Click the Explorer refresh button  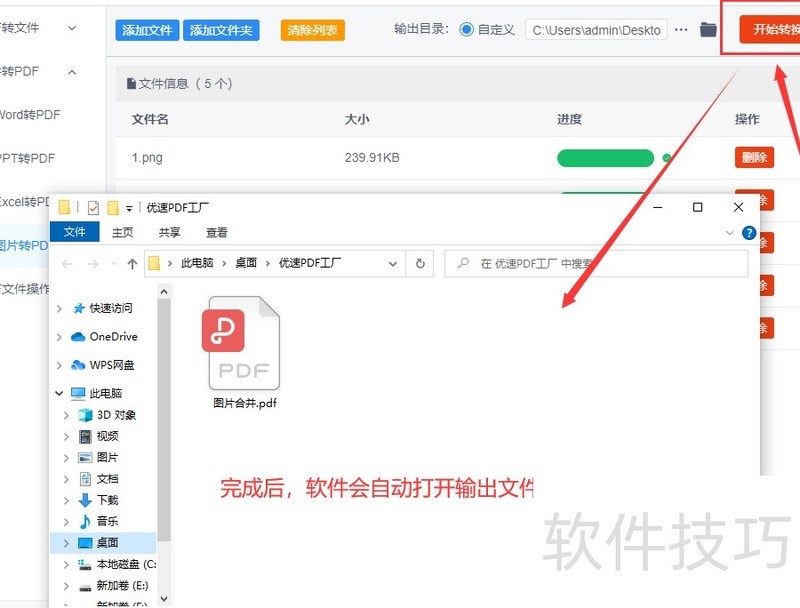(x=420, y=264)
